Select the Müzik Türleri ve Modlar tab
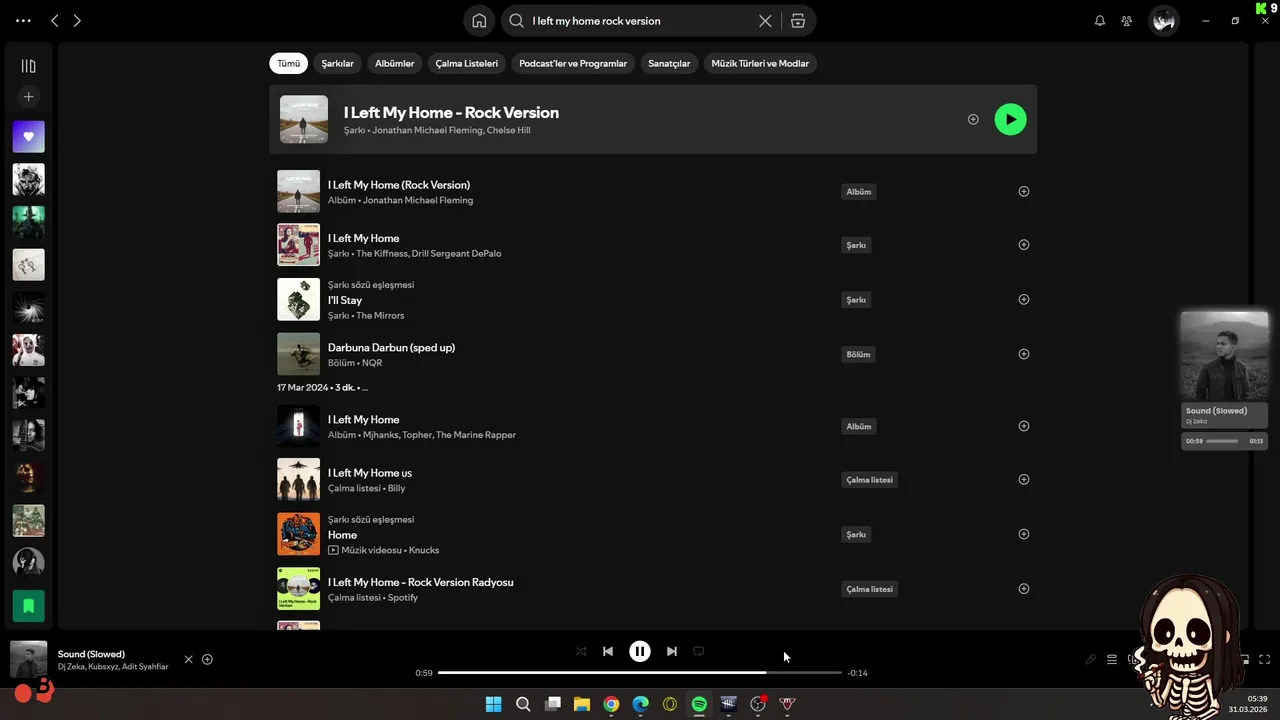 [x=760, y=63]
